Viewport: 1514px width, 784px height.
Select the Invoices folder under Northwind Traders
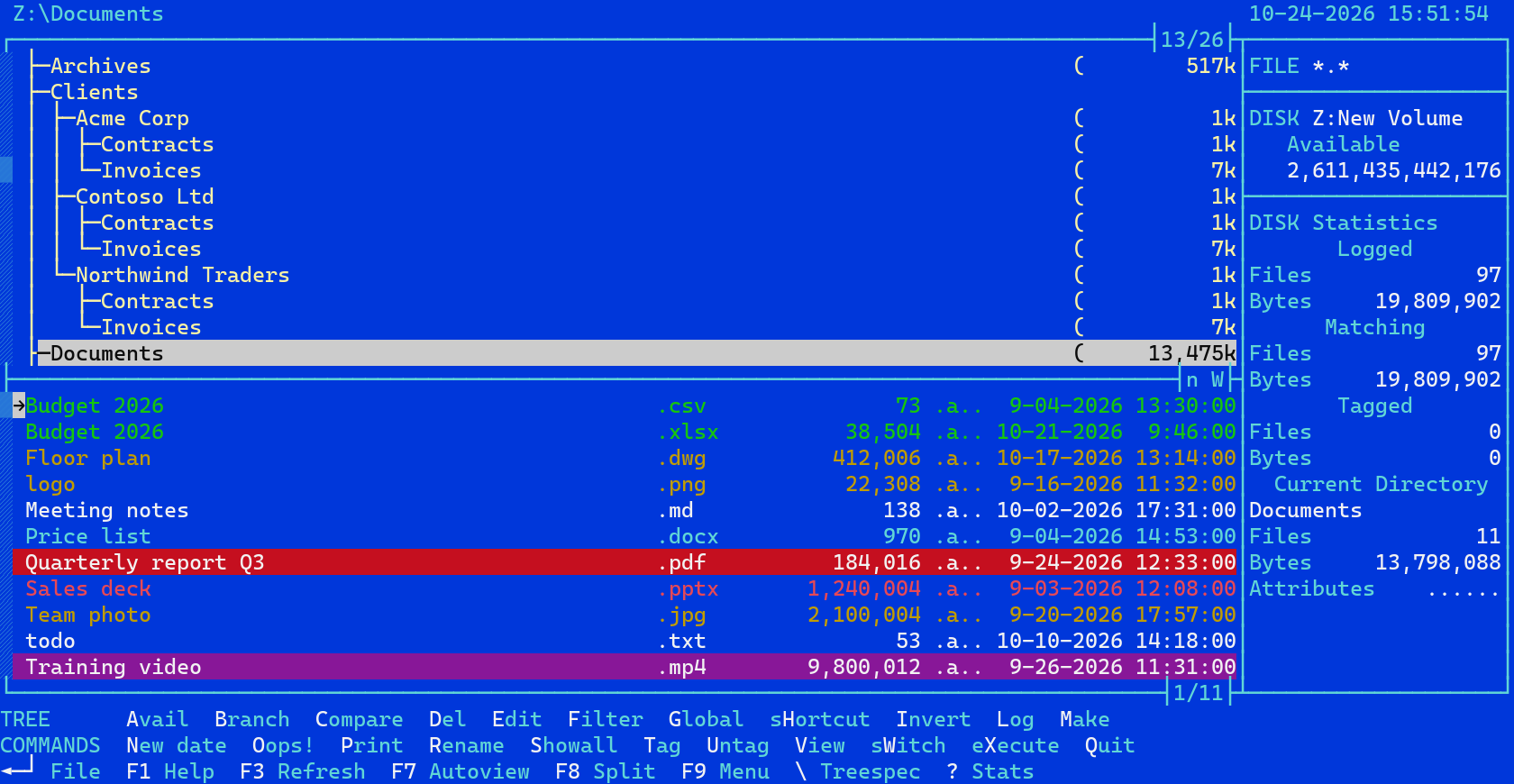pyautogui.click(x=151, y=327)
